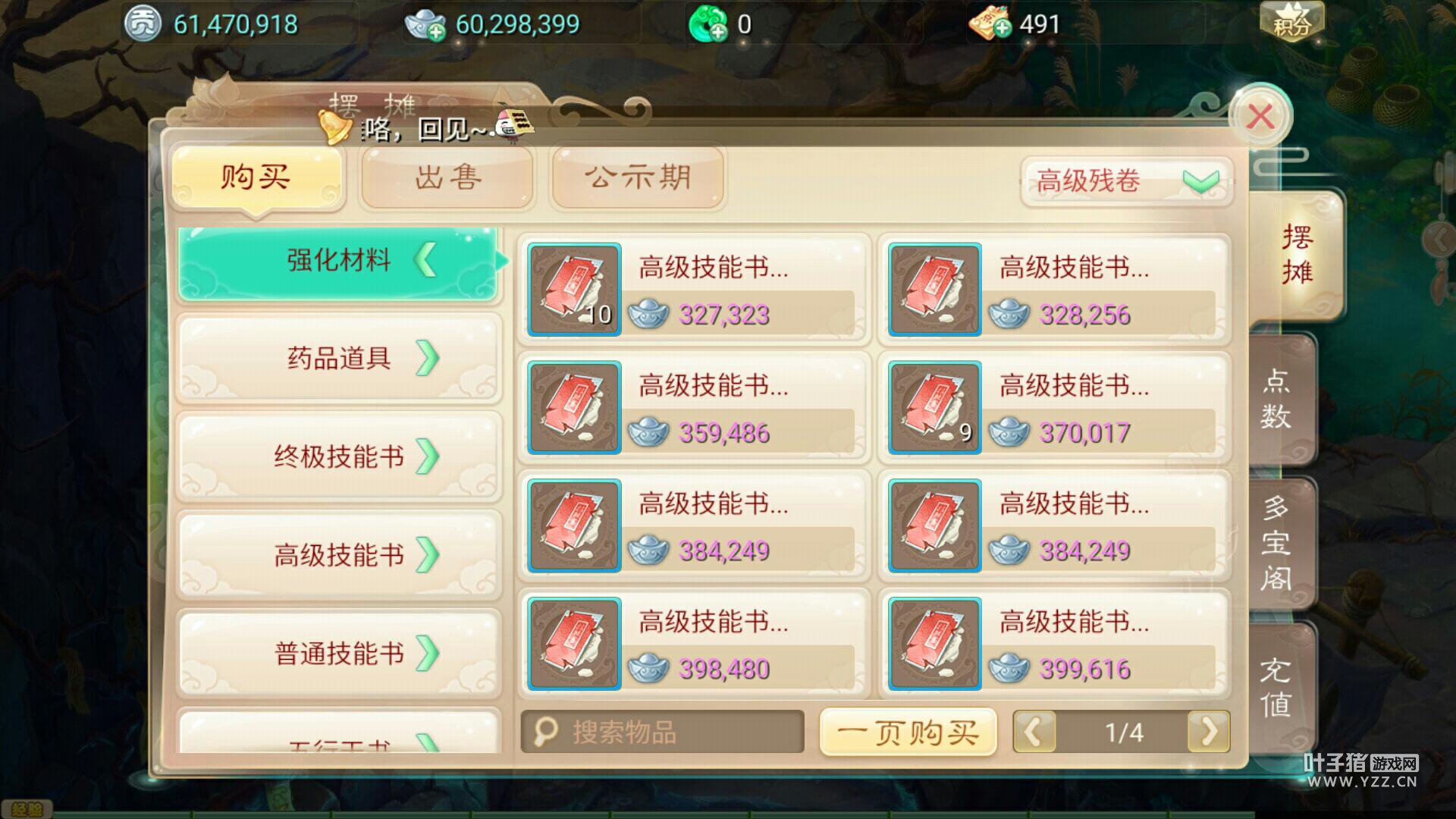Click the 搜索物品 search field
Screen dimensions: 1456x819
coord(662,732)
